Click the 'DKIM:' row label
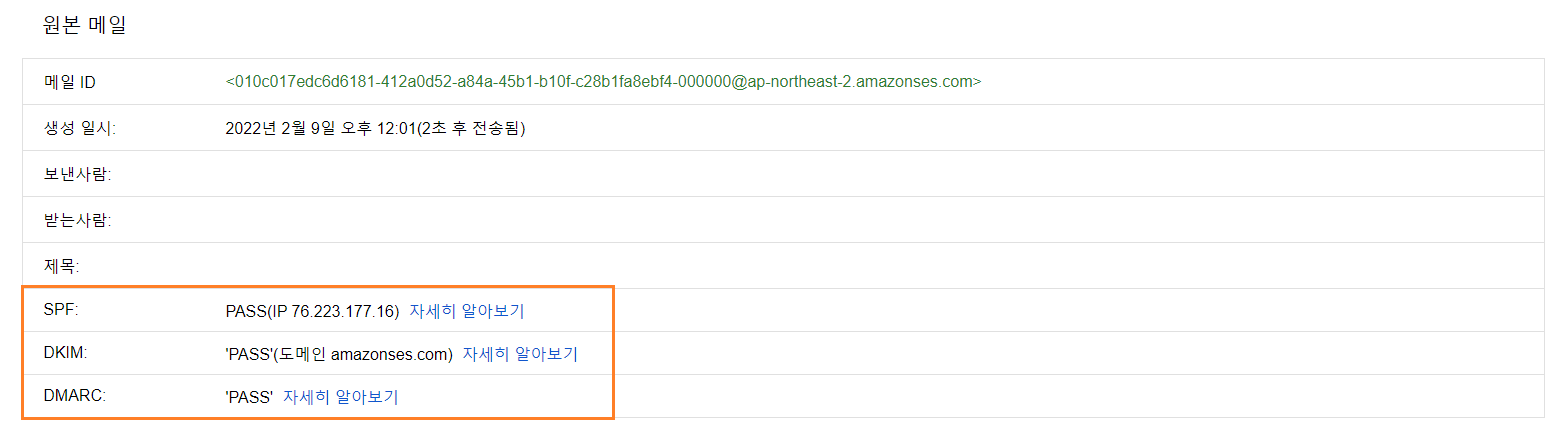The height and width of the screenshot is (446, 1563). click(x=65, y=353)
